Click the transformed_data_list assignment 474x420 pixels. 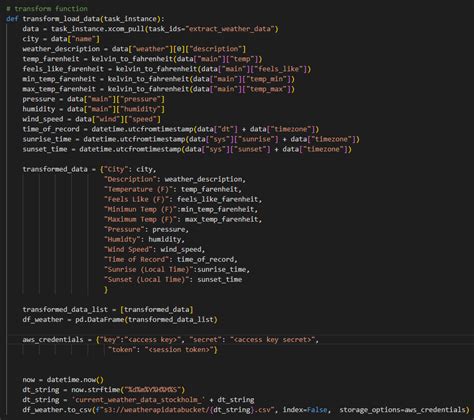[108, 309]
